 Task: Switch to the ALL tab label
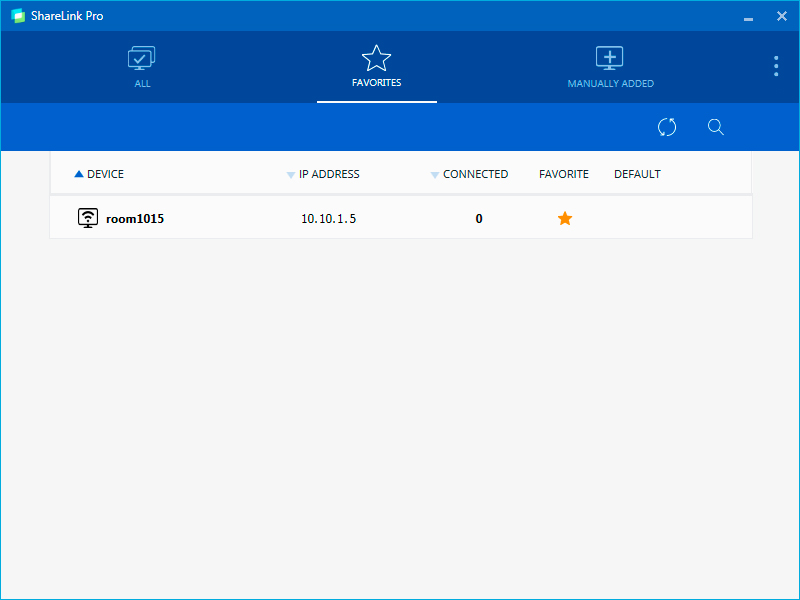pos(142,84)
